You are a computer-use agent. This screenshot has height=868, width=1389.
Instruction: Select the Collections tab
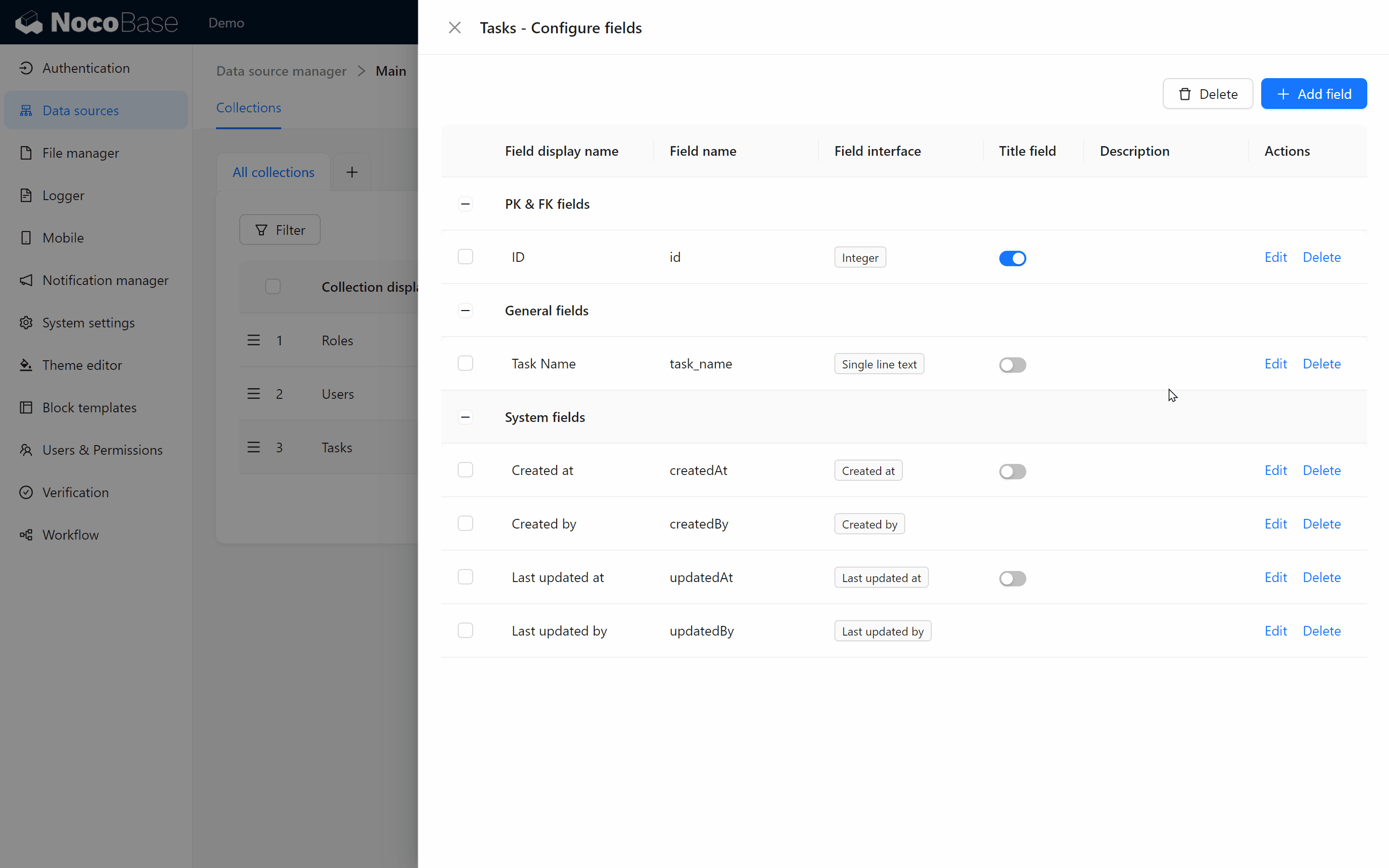248,108
